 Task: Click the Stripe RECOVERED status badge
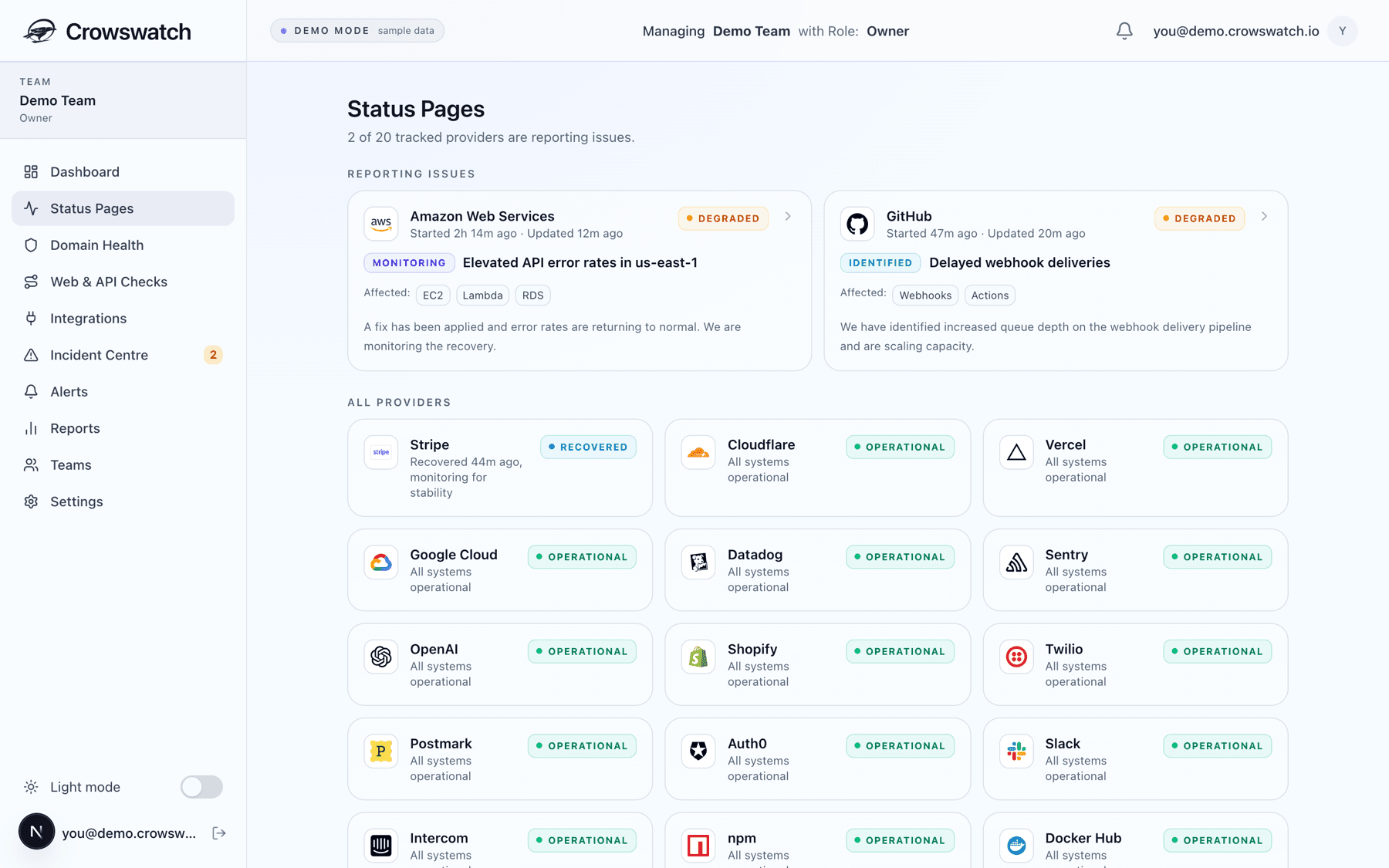pyautogui.click(x=588, y=447)
